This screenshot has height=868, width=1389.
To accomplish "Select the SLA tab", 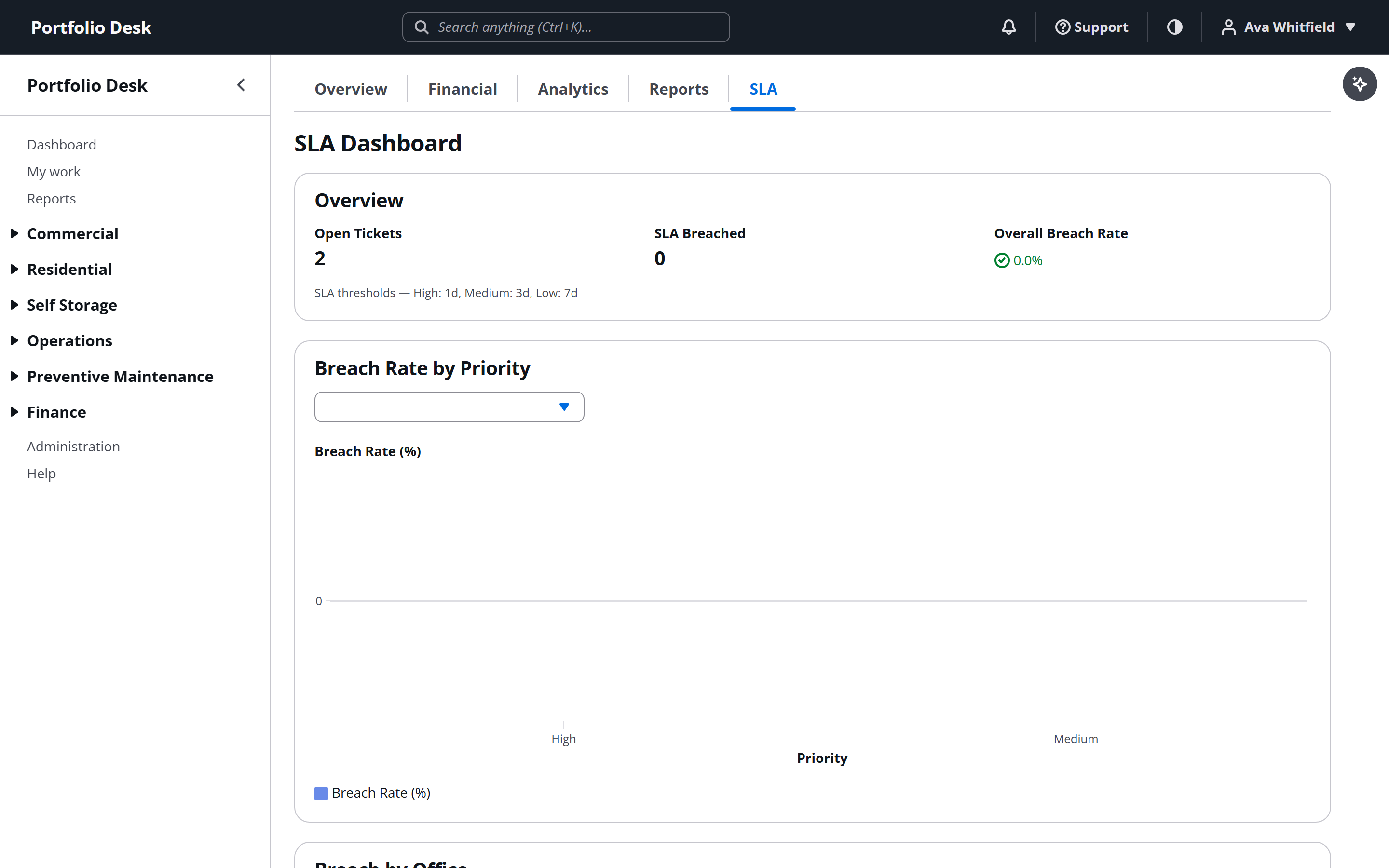I will 763,89.
